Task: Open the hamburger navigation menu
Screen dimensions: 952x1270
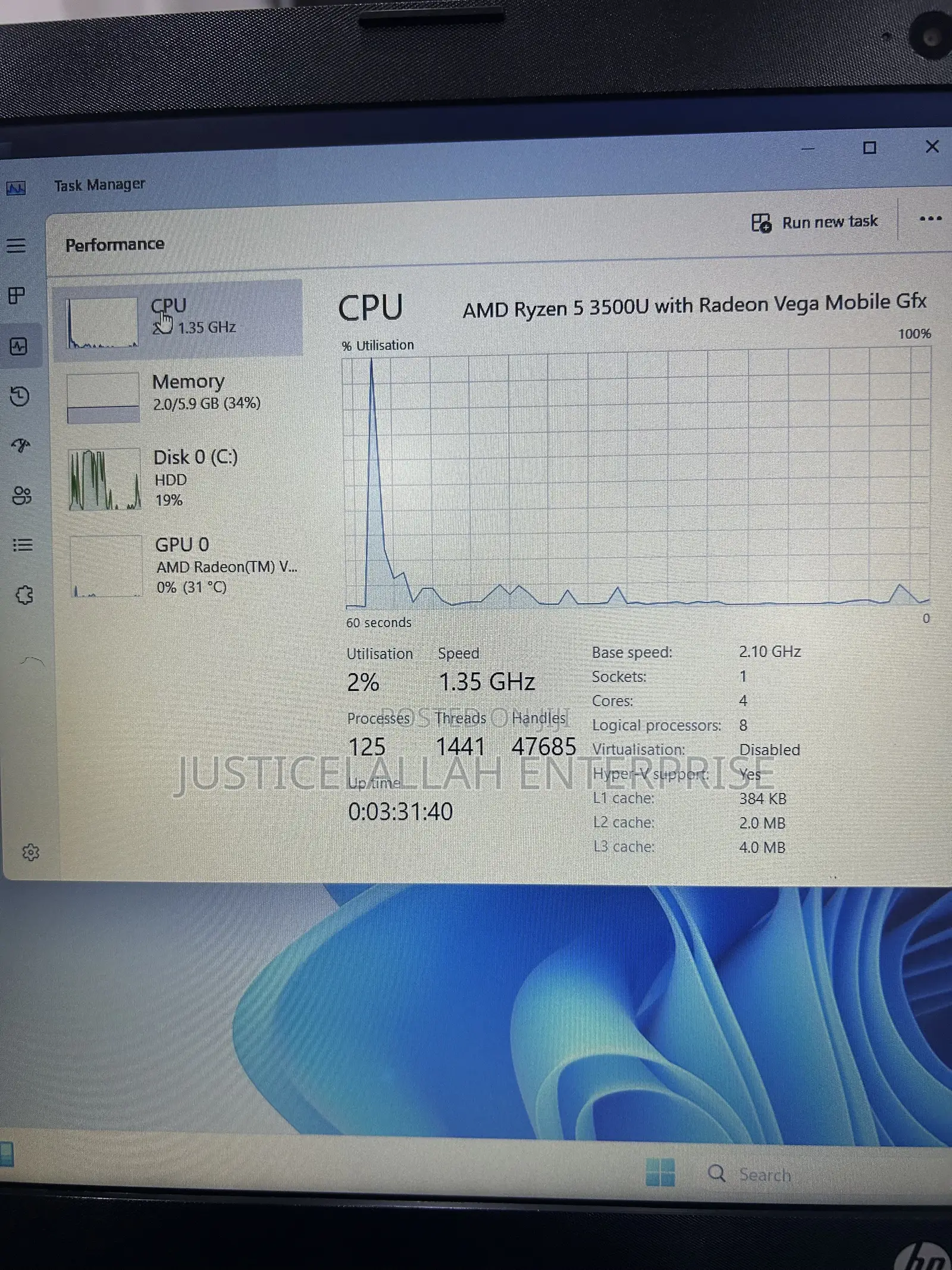Action: click(x=16, y=245)
